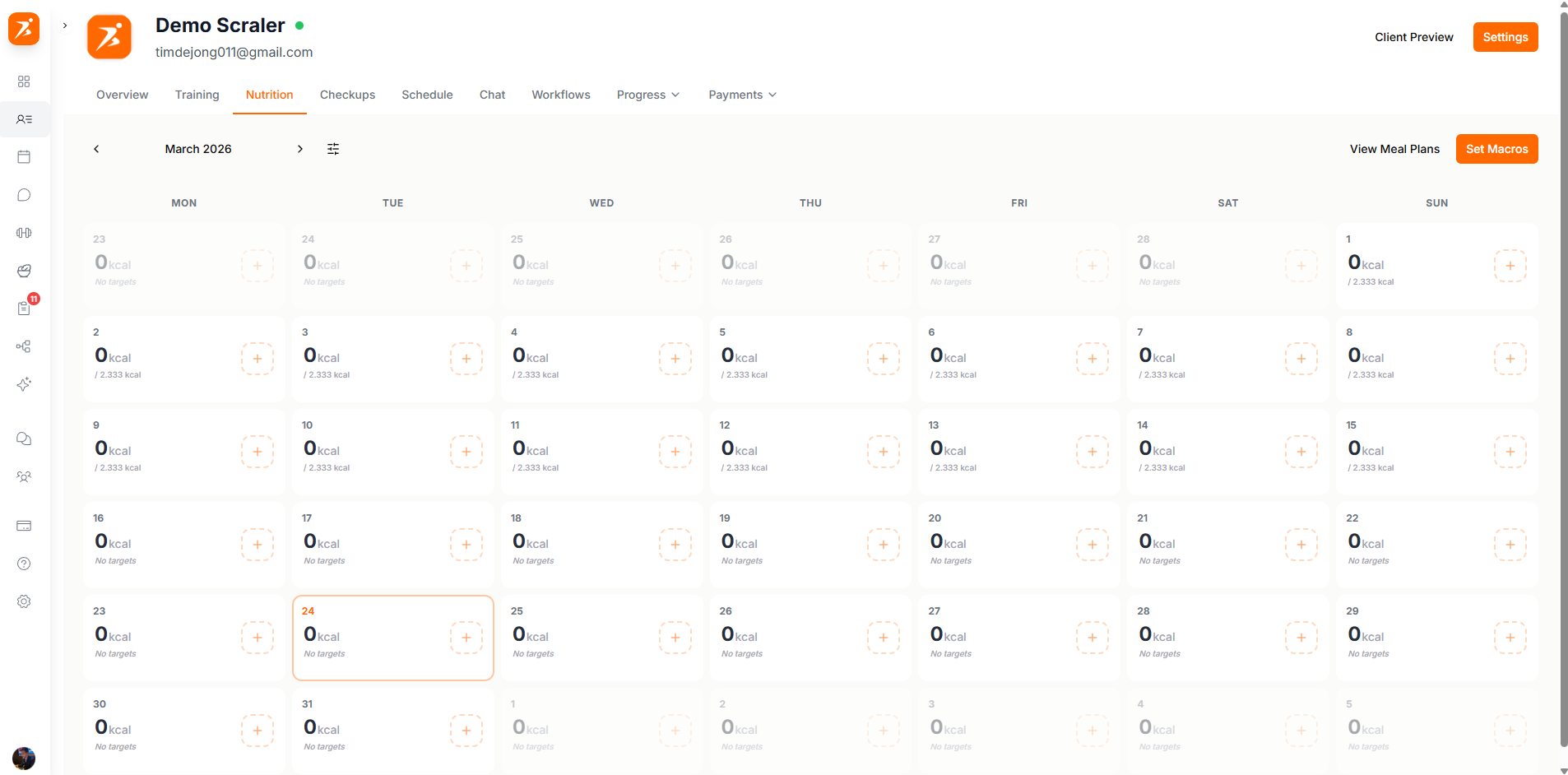Open the help question-mark icon in sidebar
Image resolution: width=1568 pixels, height=775 pixels.
[24, 564]
